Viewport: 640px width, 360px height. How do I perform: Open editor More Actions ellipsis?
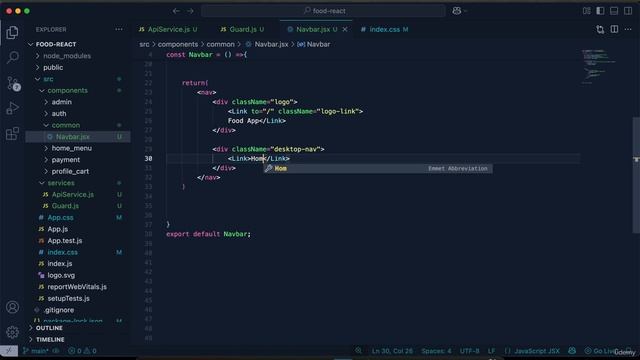click(628, 29)
